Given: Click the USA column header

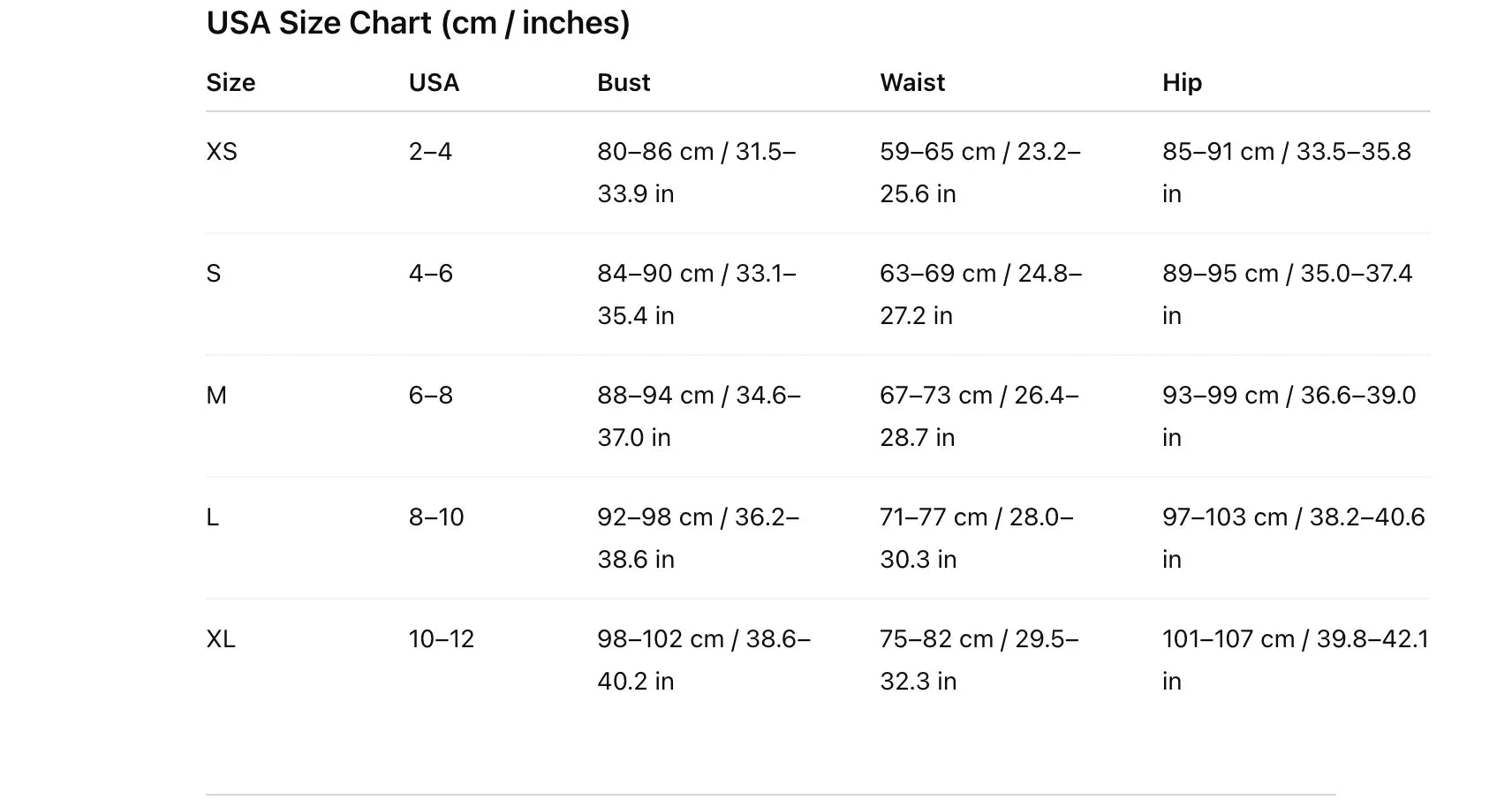Looking at the screenshot, I should (434, 83).
